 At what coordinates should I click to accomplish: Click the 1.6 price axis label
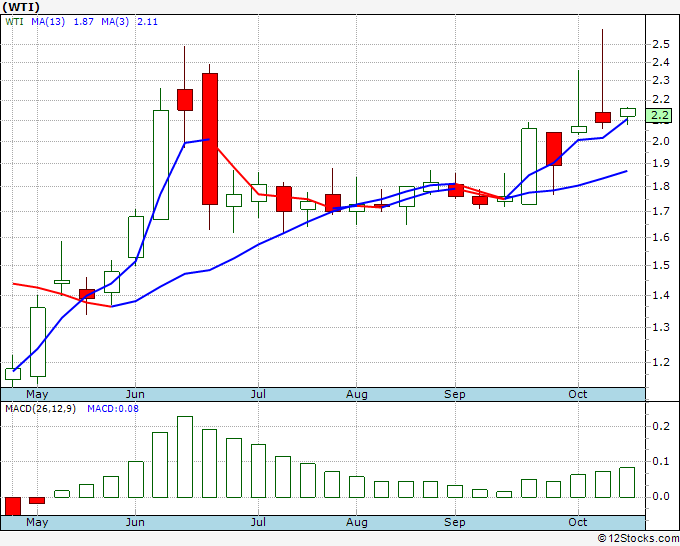click(661, 238)
